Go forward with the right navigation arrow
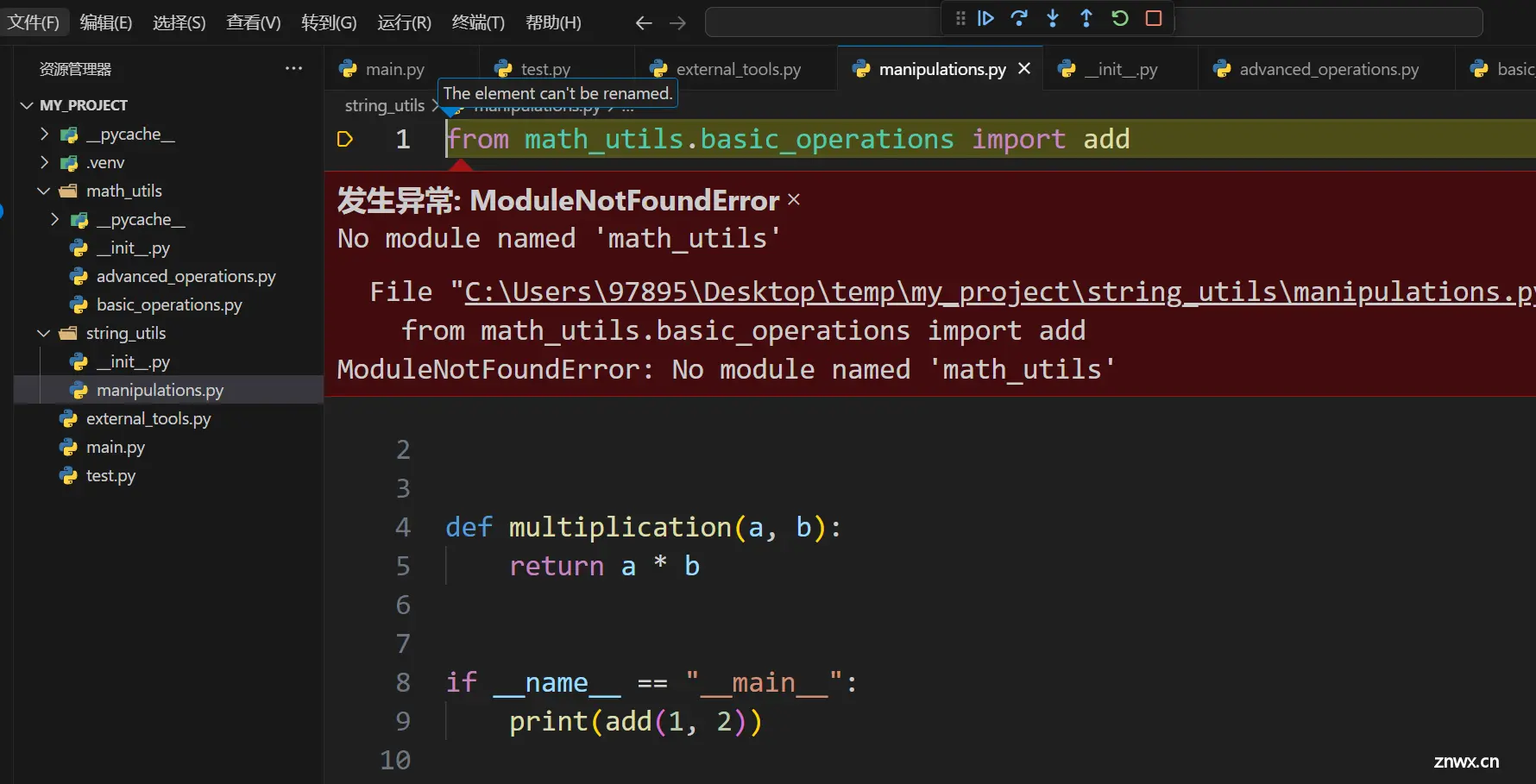Viewport: 1536px width, 784px height. [677, 23]
